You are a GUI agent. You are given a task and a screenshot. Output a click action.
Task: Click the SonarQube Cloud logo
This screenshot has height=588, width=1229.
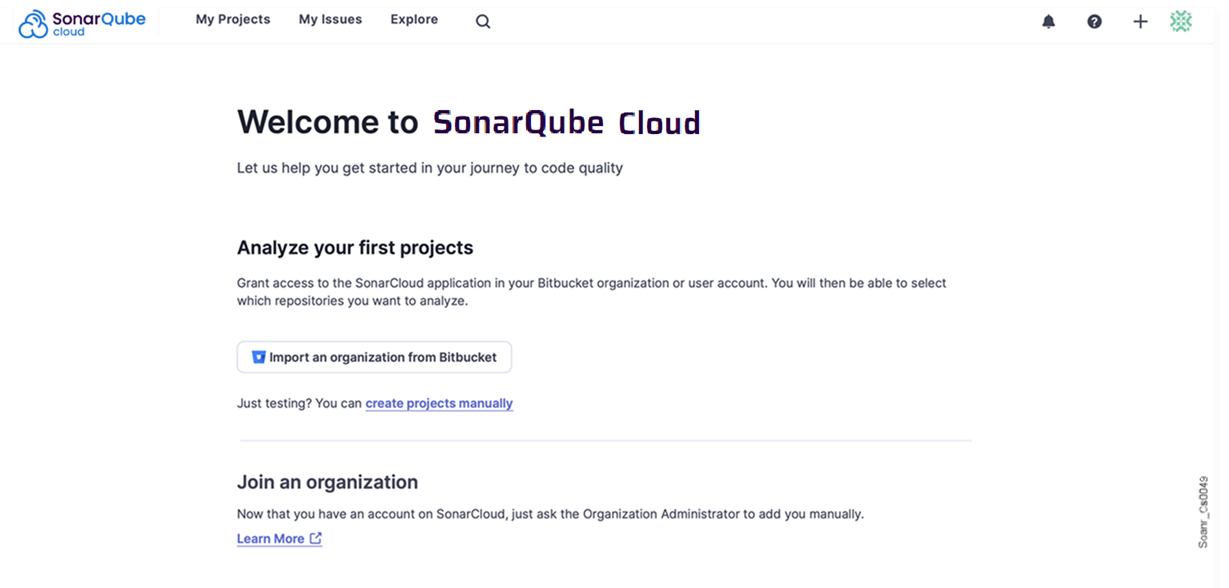tap(82, 22)
